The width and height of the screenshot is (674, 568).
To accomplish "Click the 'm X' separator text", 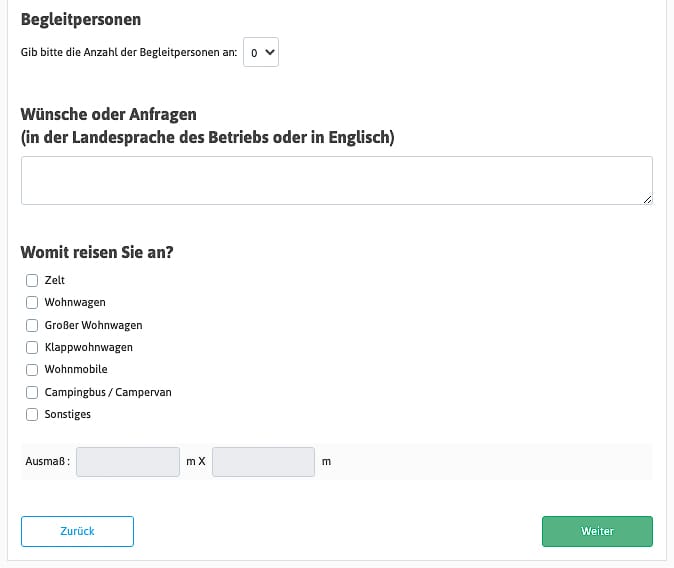I will 196,462.
